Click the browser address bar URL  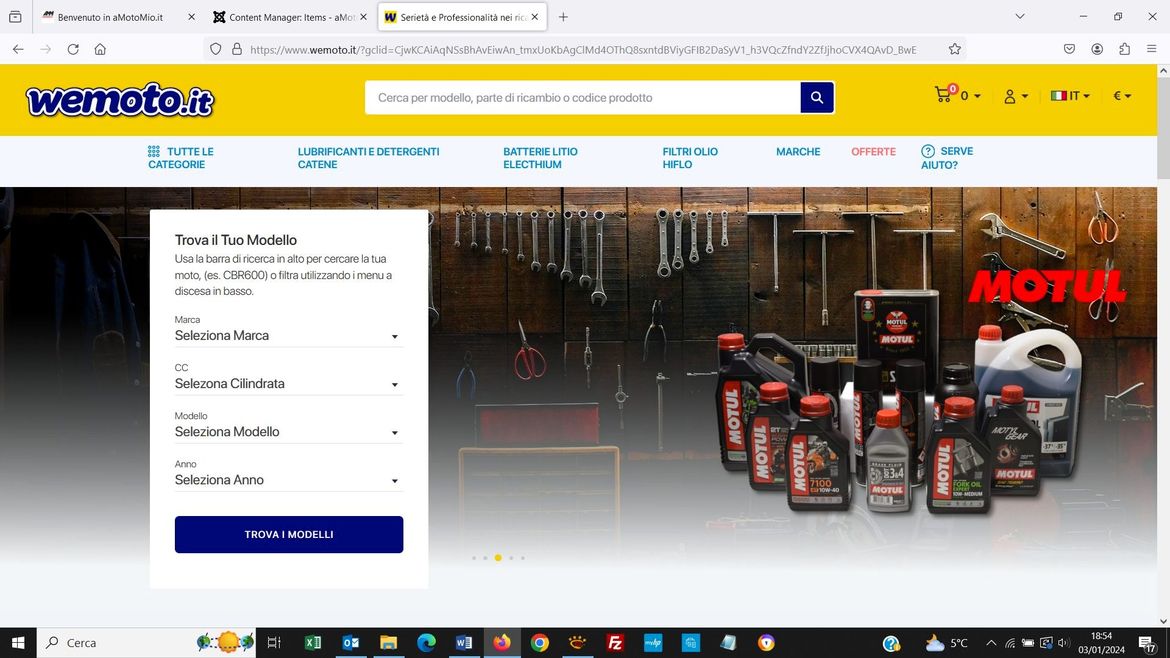(x=583, y=49)
